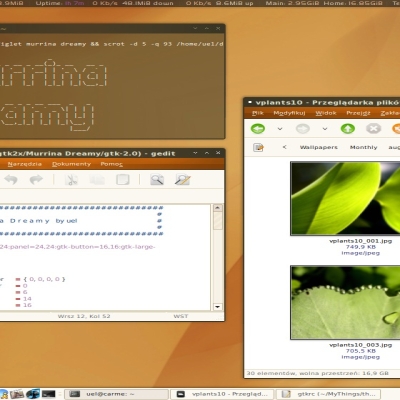This screenshot has height=400, width=400.
Task: Click the terminal window up-chevron title button
Action: pyautogui.click(x=207, y=29)
